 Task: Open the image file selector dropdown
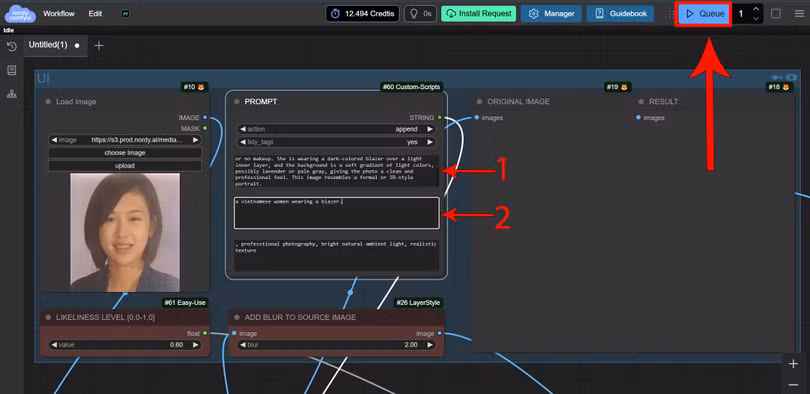124,140
